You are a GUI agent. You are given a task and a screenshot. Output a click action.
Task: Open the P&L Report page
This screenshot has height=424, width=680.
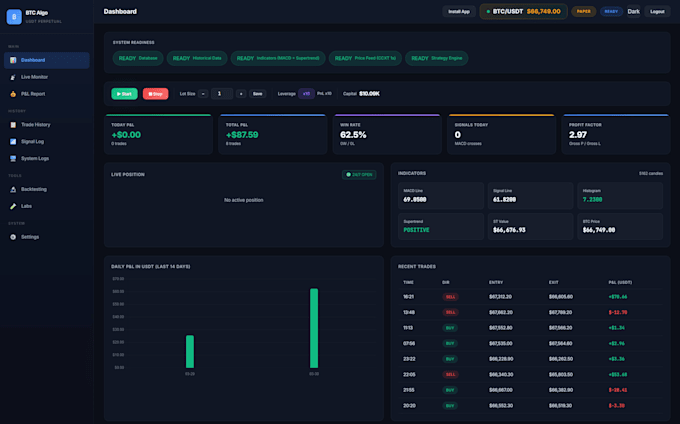click(x=47, y=94)
